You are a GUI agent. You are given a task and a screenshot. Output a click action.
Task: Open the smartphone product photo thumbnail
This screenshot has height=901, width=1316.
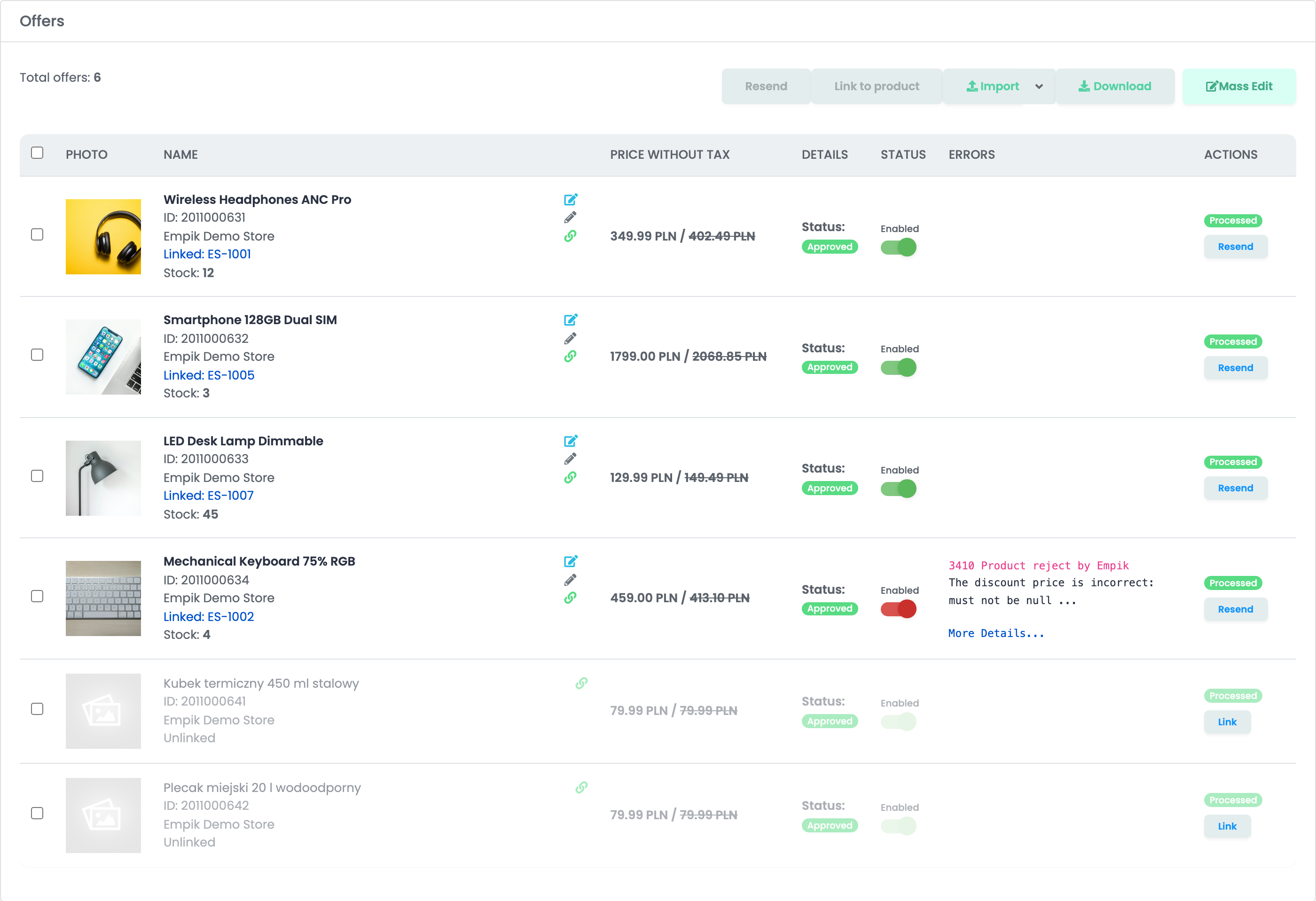pos(103,357)
